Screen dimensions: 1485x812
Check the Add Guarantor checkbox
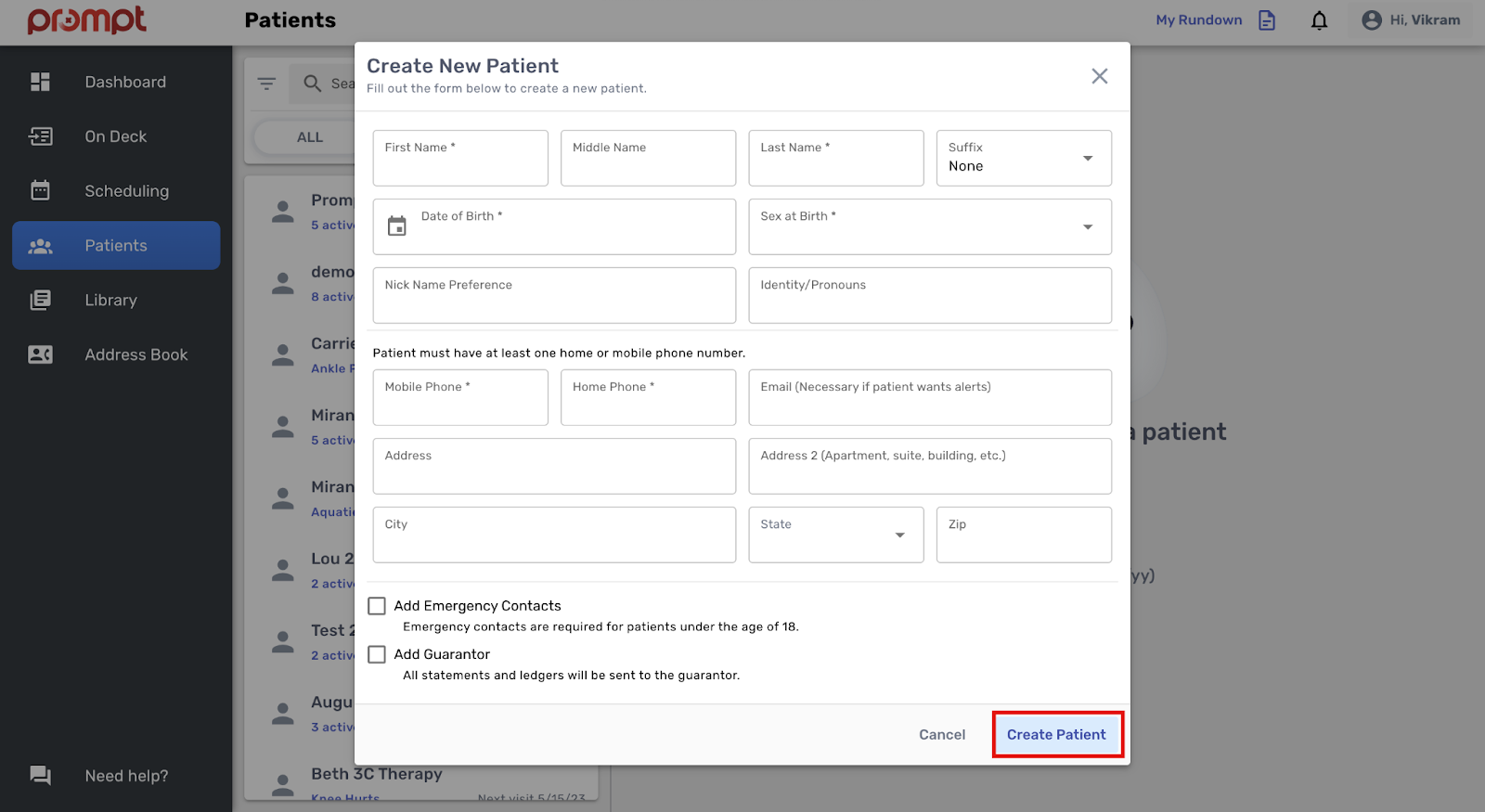pyautogui.click(x=377, y=654)
